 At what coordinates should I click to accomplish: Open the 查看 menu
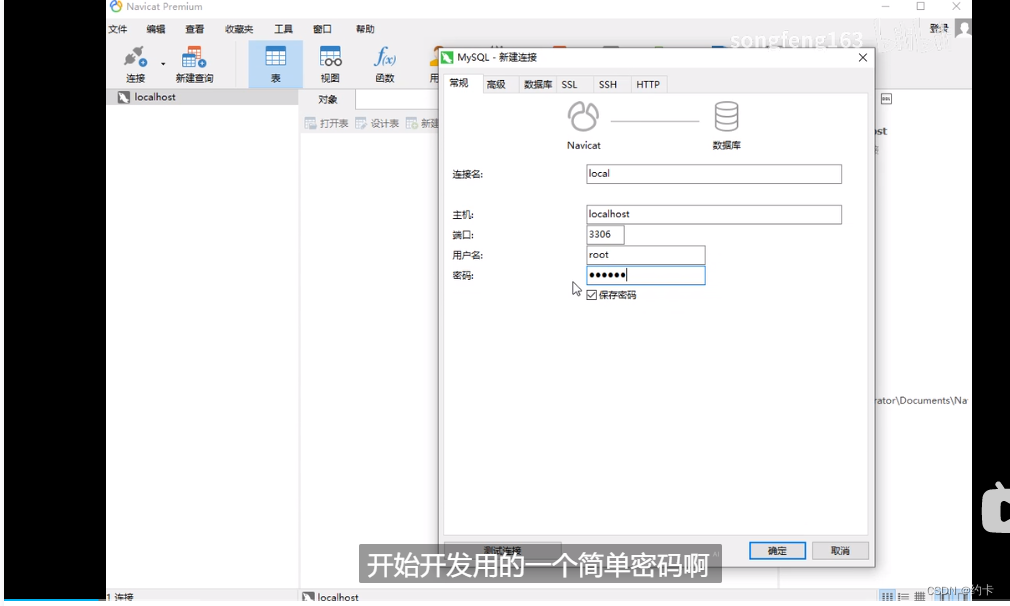point(195,29)
